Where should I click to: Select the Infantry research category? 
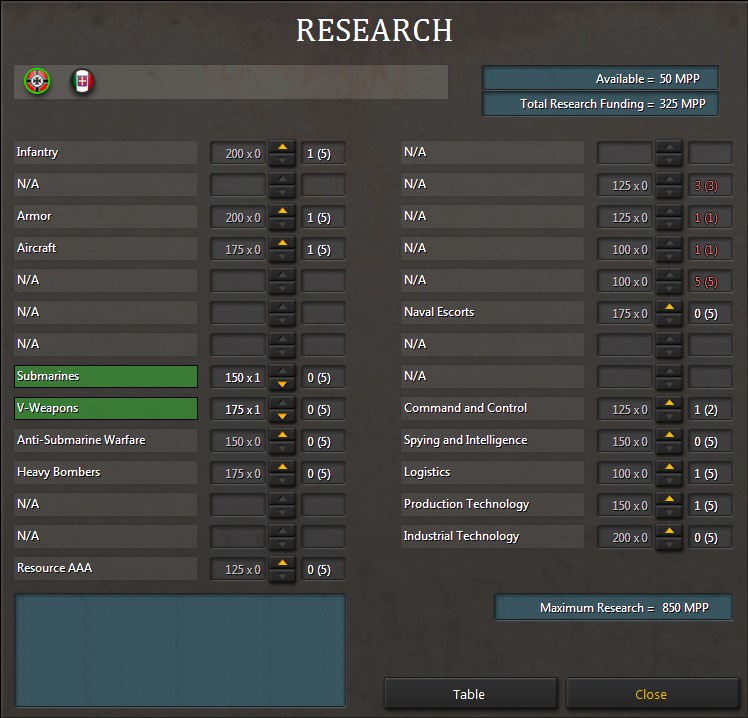[x=105, y=153]
